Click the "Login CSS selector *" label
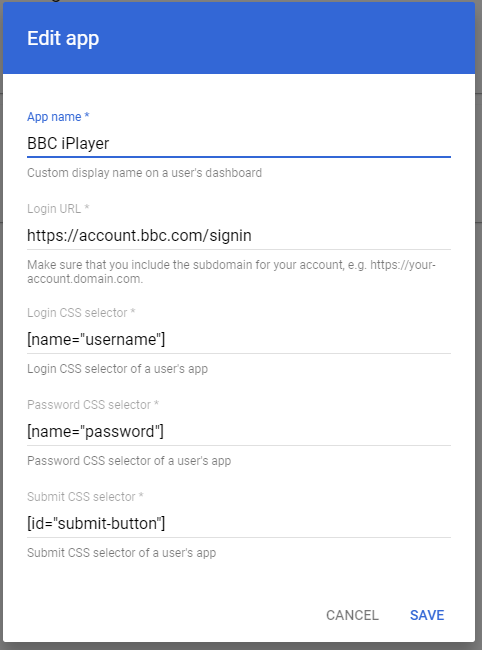482x650 pixels. [x=81, y=313]
